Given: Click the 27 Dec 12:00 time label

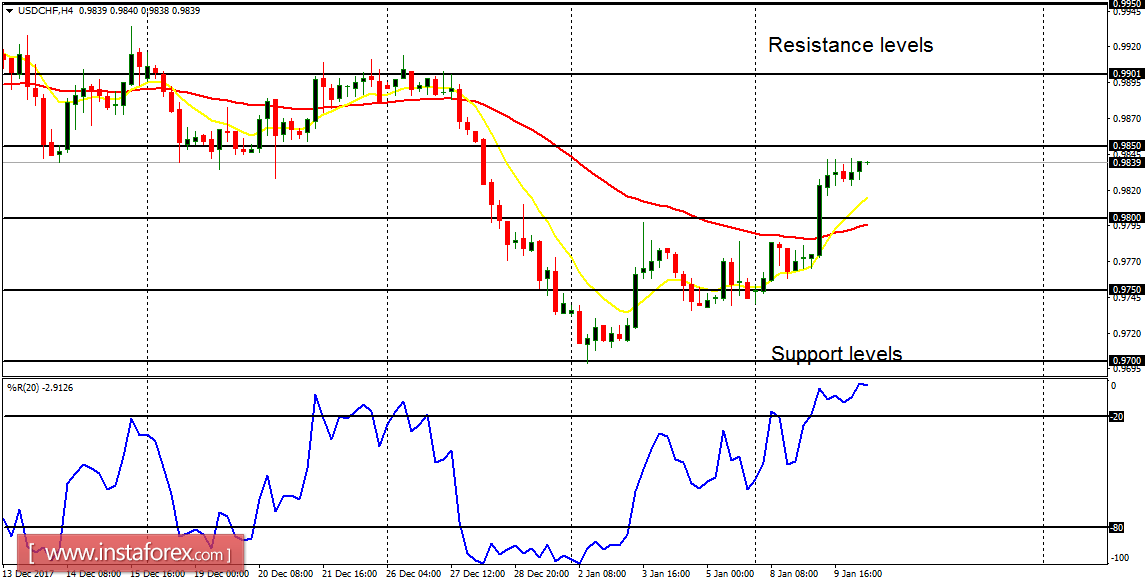Looking at the screenshot, I should tap(478, 574).
